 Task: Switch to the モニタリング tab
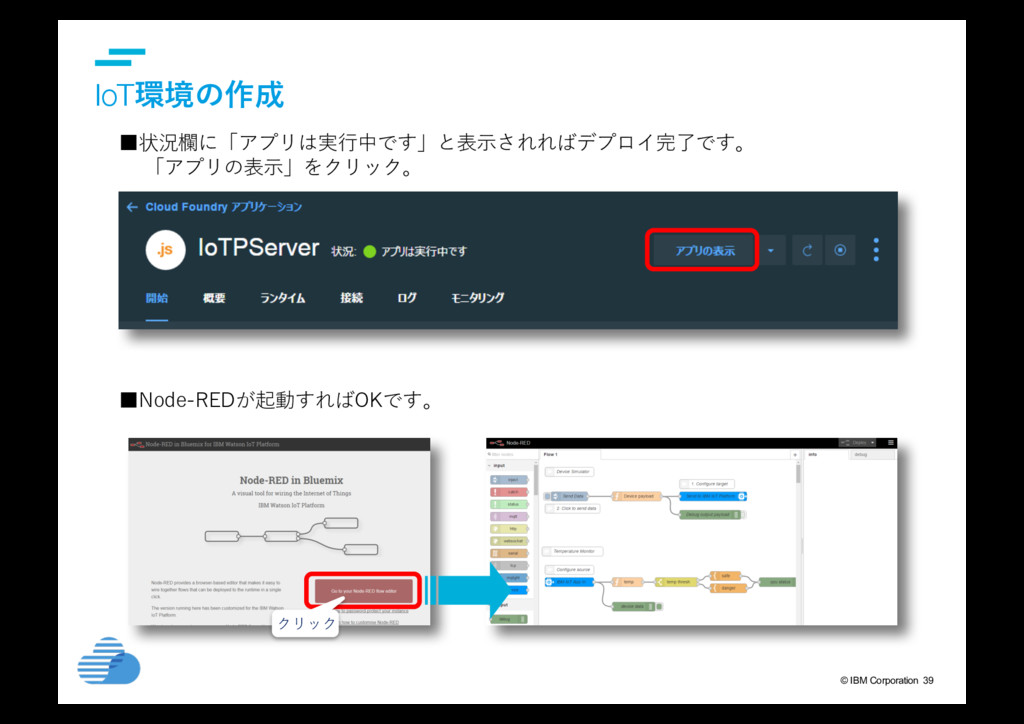(477, 298)
